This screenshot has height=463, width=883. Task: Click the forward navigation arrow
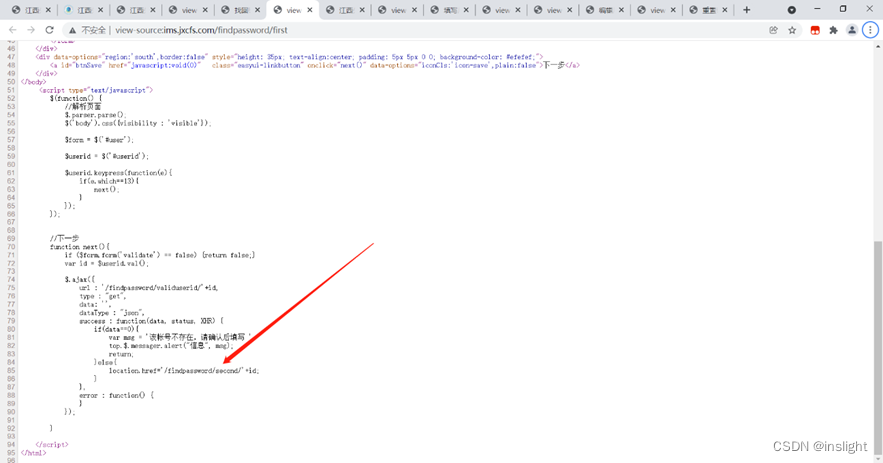[x=31, y=30]
